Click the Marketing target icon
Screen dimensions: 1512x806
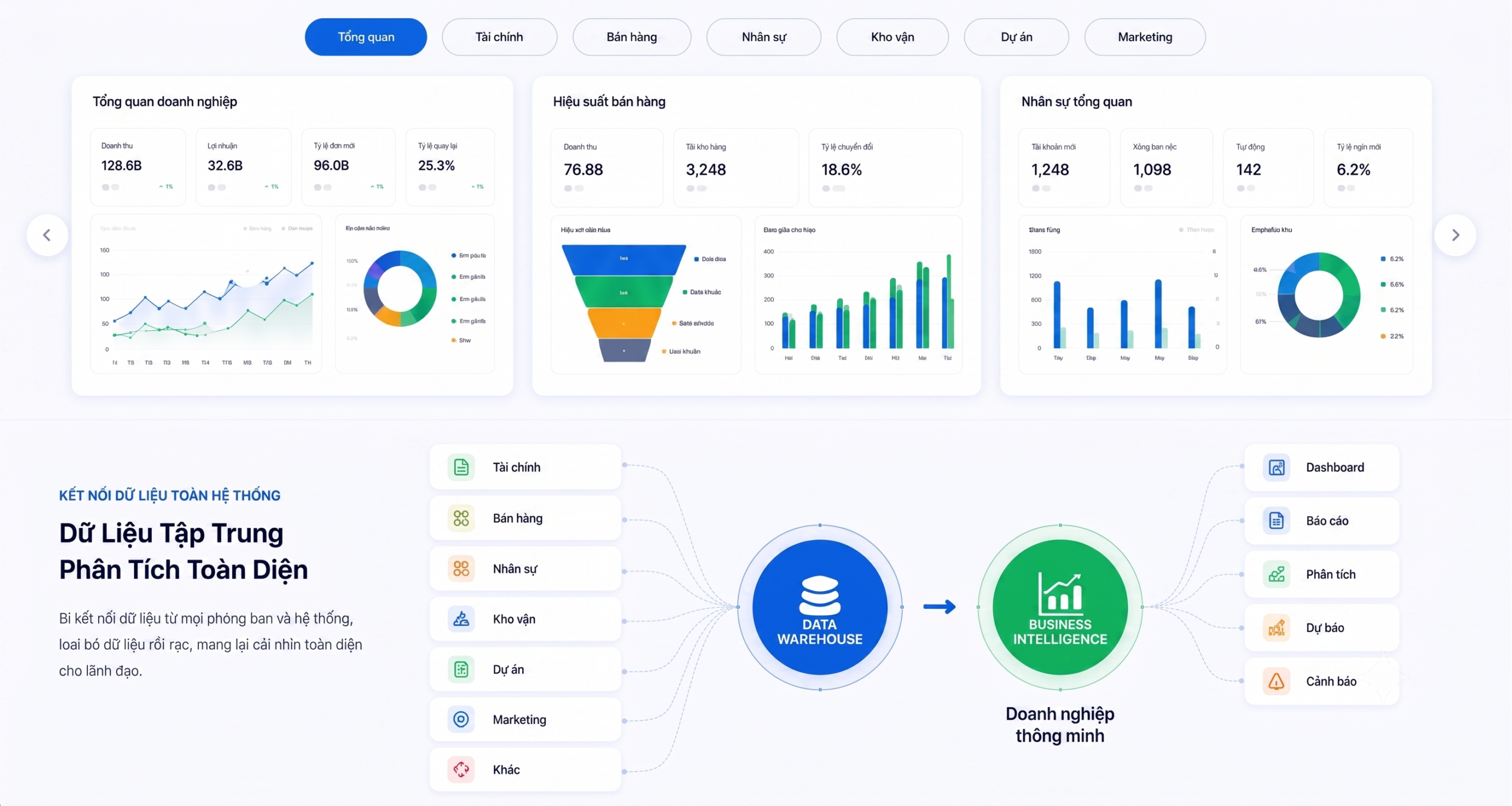[461, 719]
